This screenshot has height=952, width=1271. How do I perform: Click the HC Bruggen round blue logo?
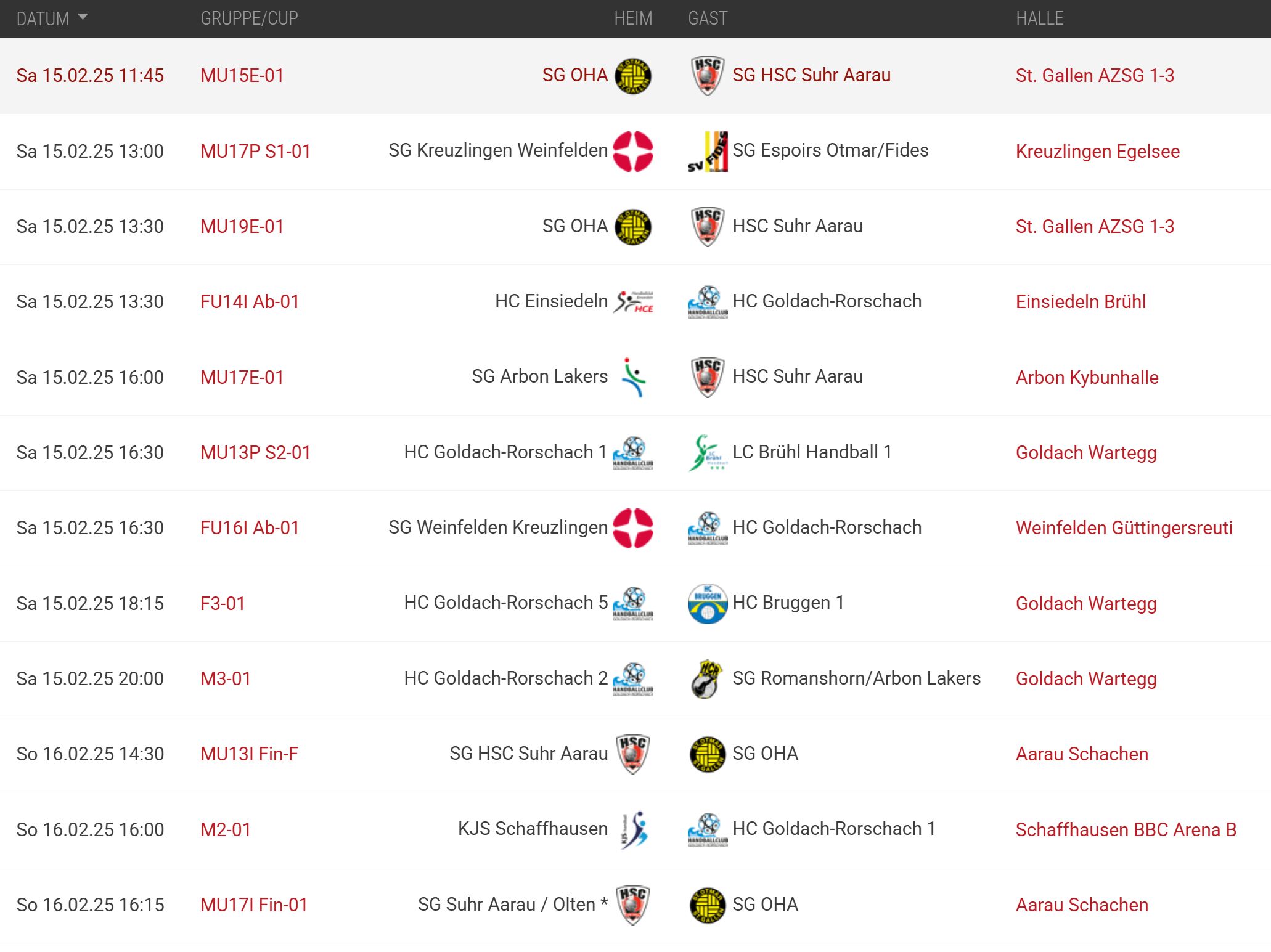point(707,603)
